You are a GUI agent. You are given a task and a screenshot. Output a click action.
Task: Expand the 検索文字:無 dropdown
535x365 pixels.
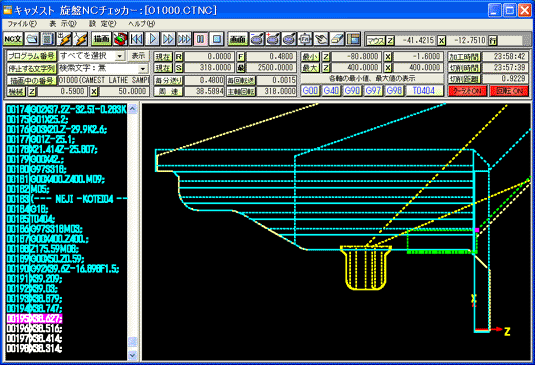[143, 69]
